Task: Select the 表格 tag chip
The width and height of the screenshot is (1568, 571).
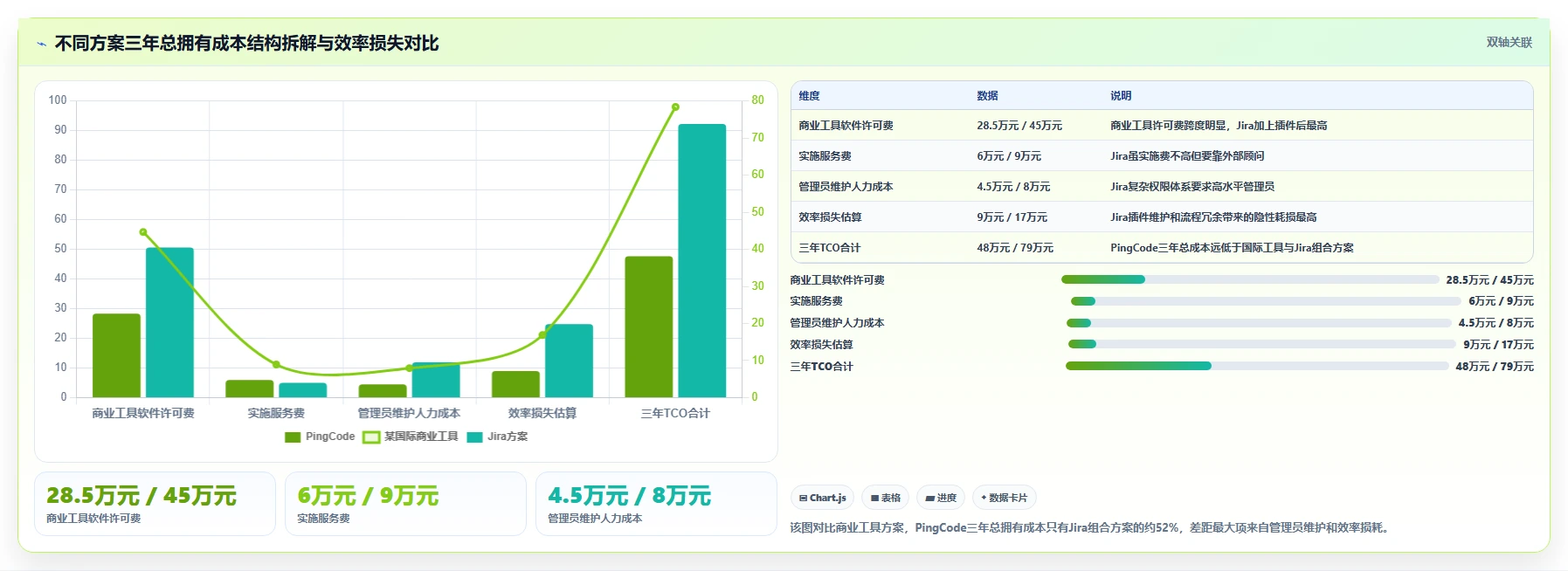Action: tap(885, 498)
